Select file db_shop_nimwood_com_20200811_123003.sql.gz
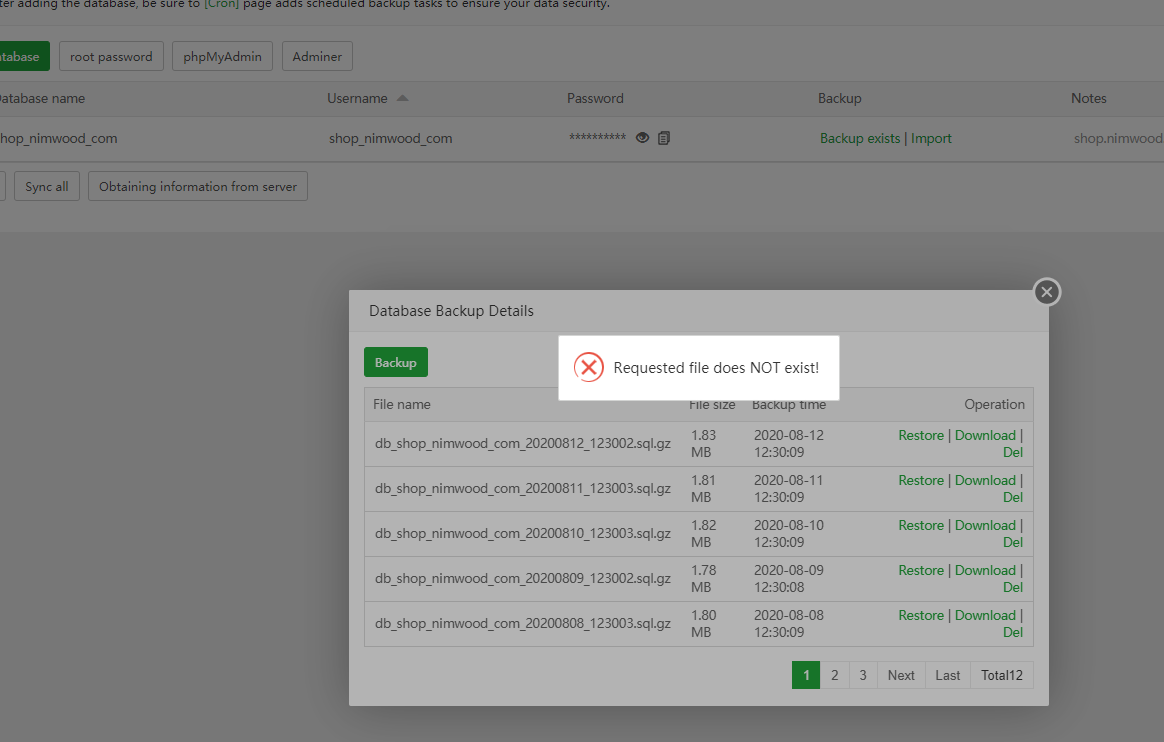1164x742 pixels. click(x=523, y=489)
